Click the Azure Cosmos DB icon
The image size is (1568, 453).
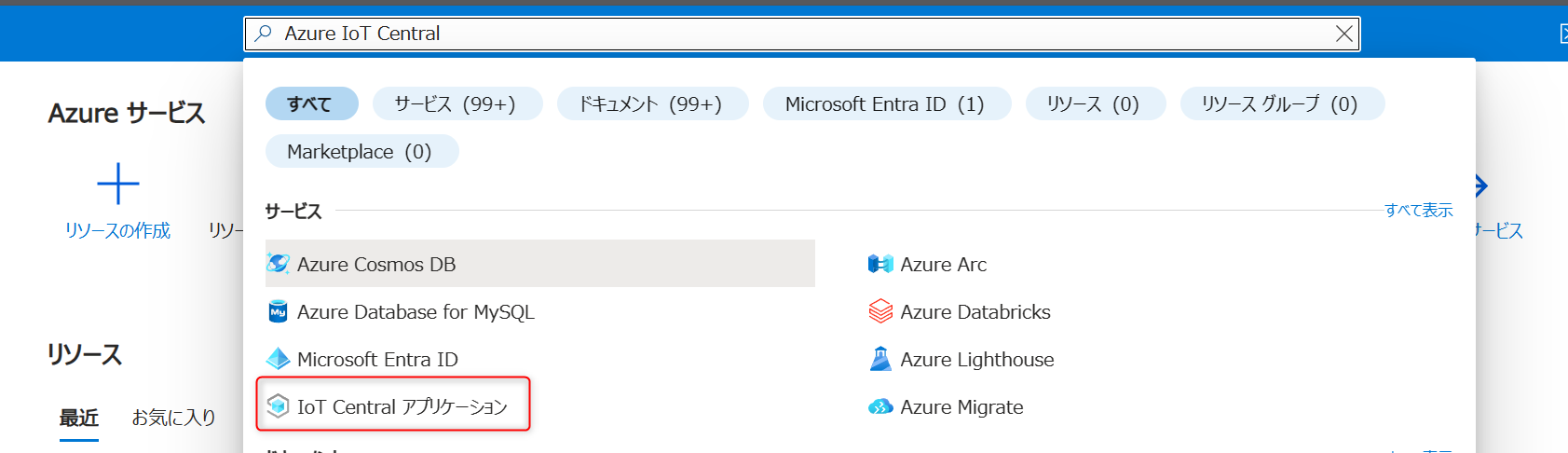pos(278,264)
